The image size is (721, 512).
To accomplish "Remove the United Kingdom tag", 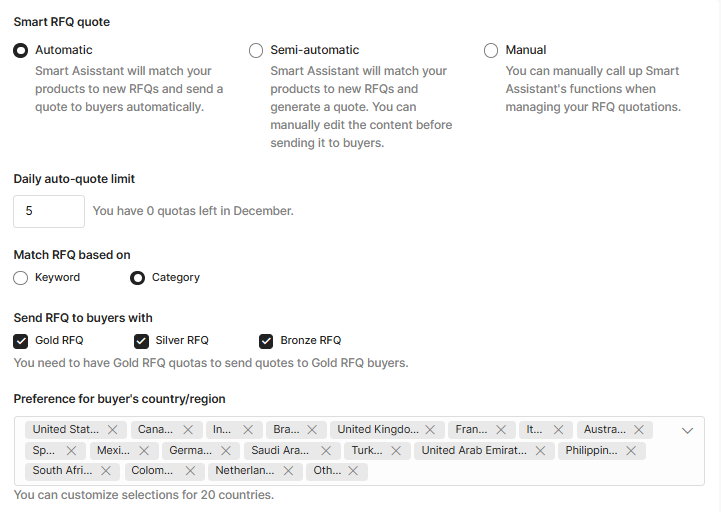I will click(429, 430).
